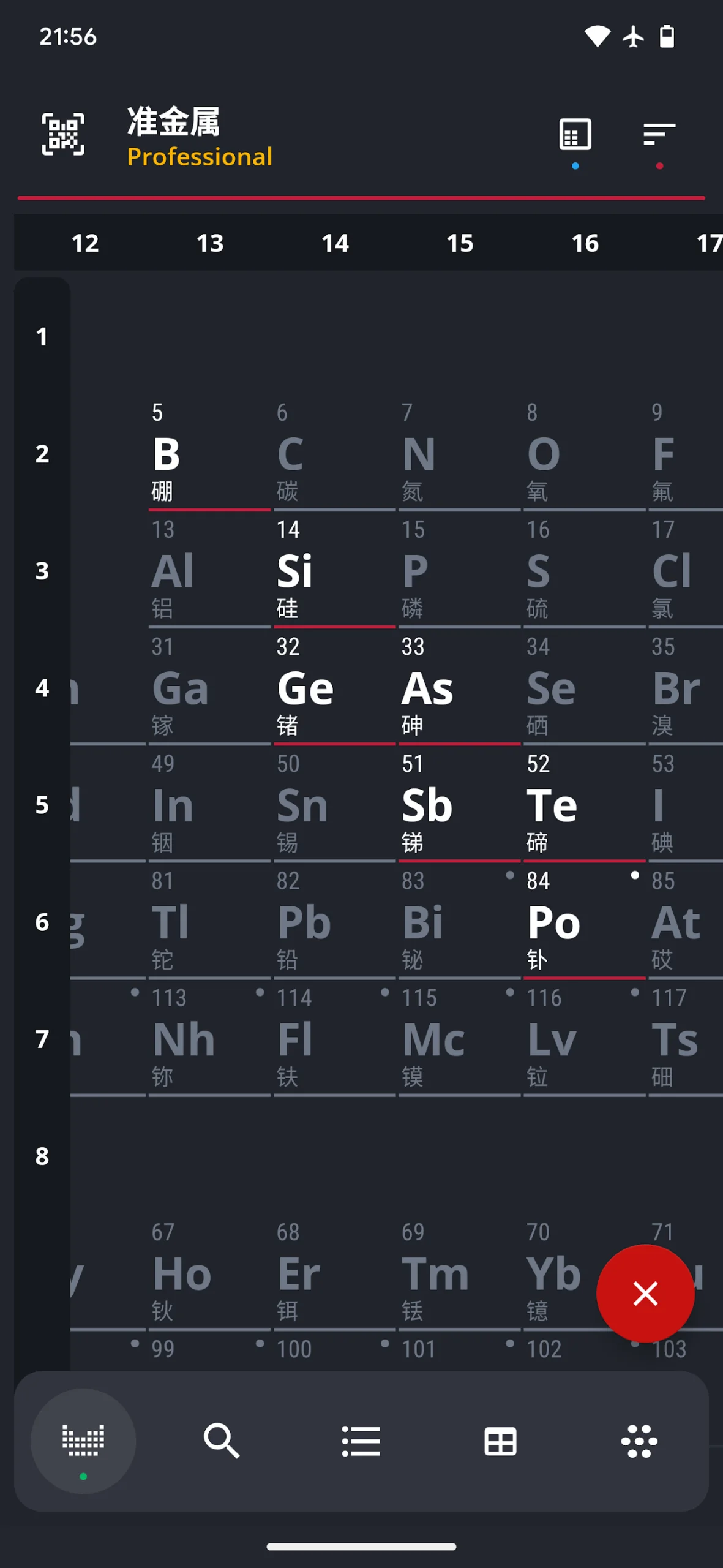This screenshot has height=1568, width=723.
Task: Open the Holmium (Ho) element cell
Action: pyautogui.click(x=208, y=1274)
